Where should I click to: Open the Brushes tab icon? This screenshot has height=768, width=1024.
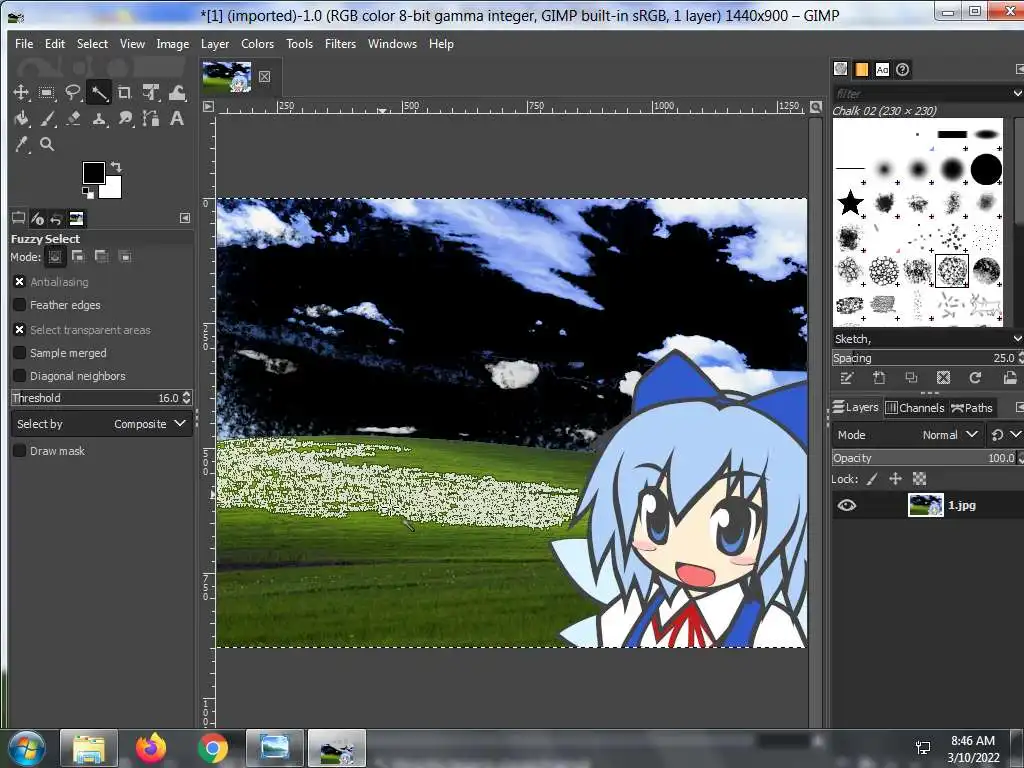click(x=840, y=69)
